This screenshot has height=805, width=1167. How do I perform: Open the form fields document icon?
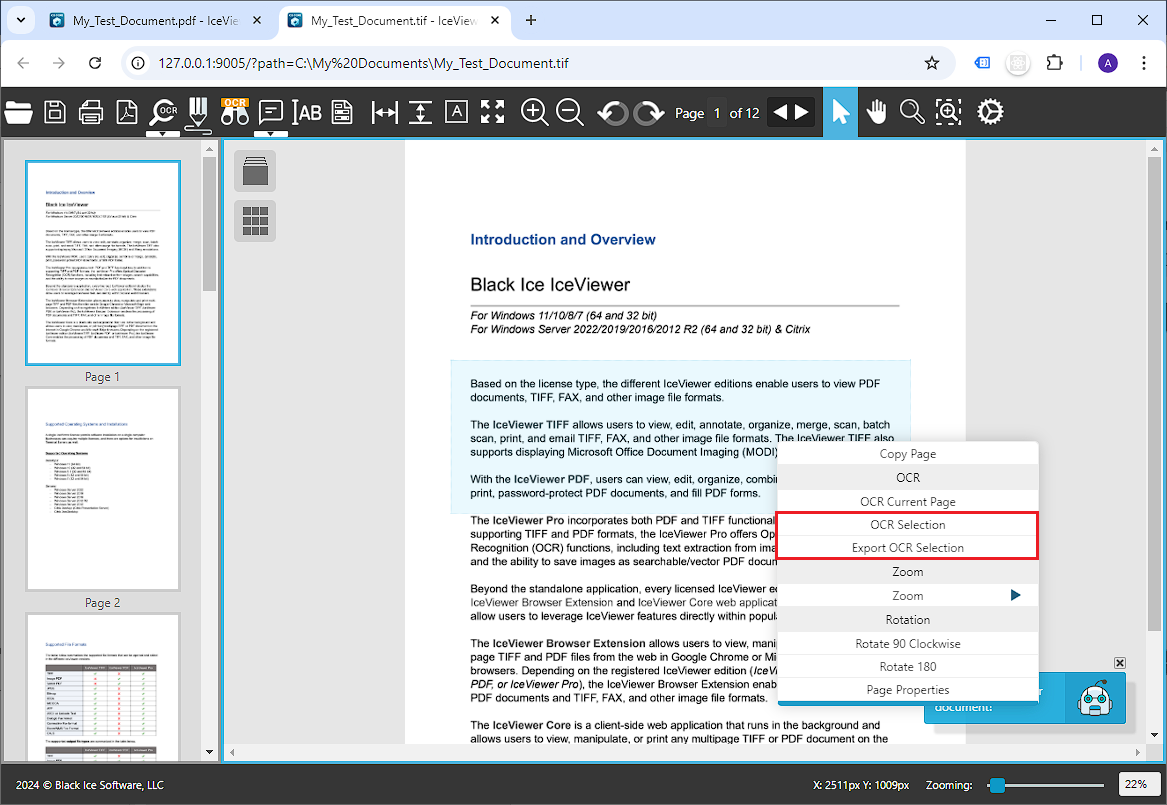click(342, 112)
